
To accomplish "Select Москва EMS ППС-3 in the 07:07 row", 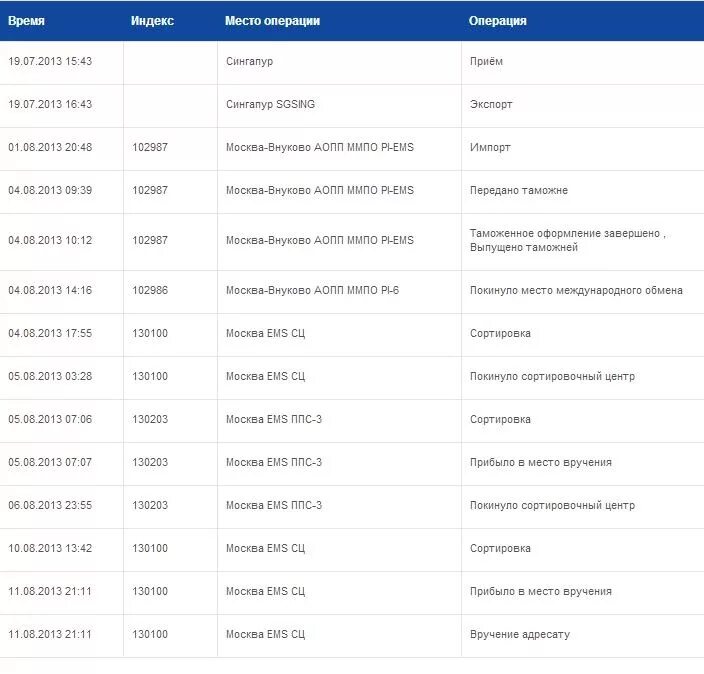I will click(274, 463).
